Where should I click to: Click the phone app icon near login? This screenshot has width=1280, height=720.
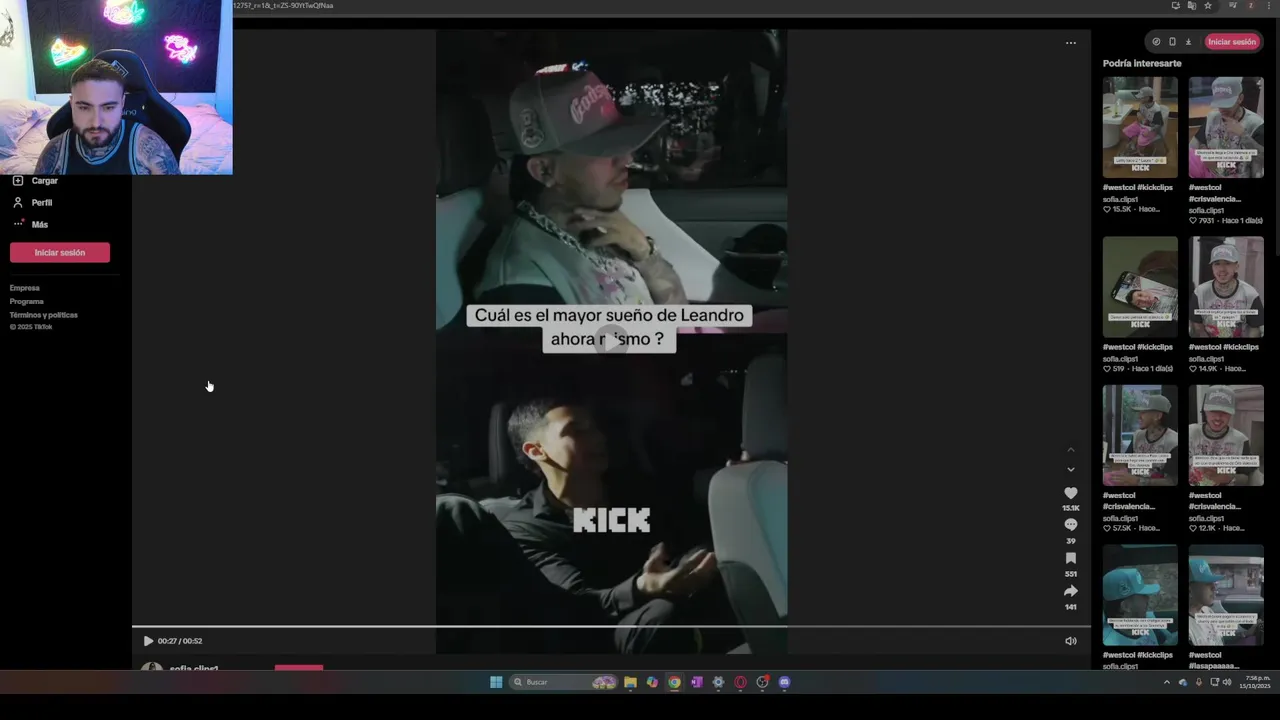(x=1172, y=42)
